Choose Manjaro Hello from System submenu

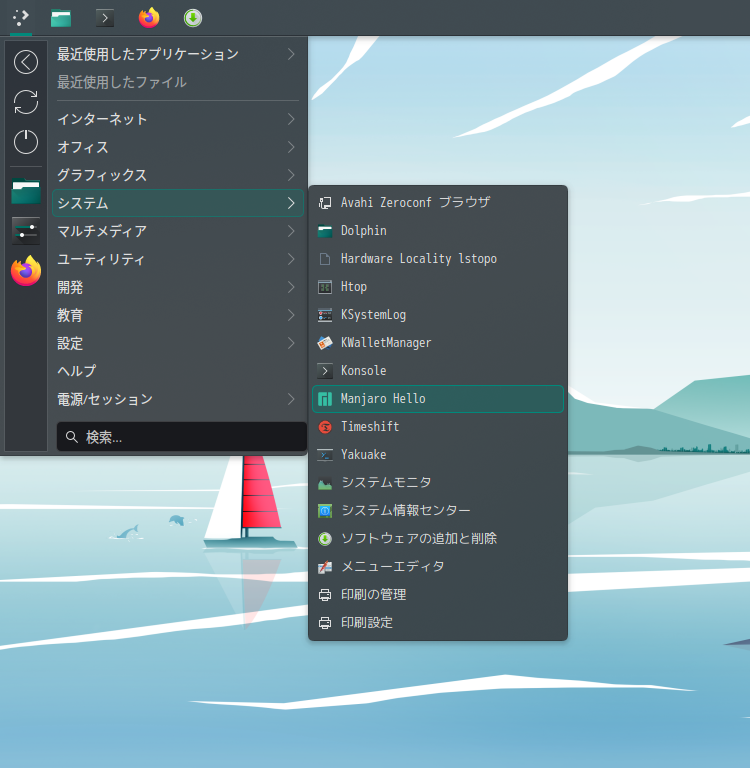click(438, 399)
